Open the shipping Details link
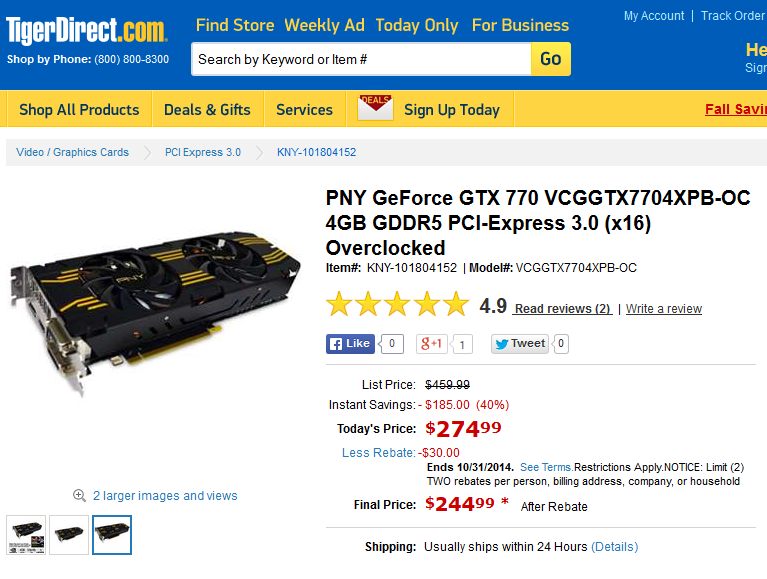767x579 pixels. [614, 547]
